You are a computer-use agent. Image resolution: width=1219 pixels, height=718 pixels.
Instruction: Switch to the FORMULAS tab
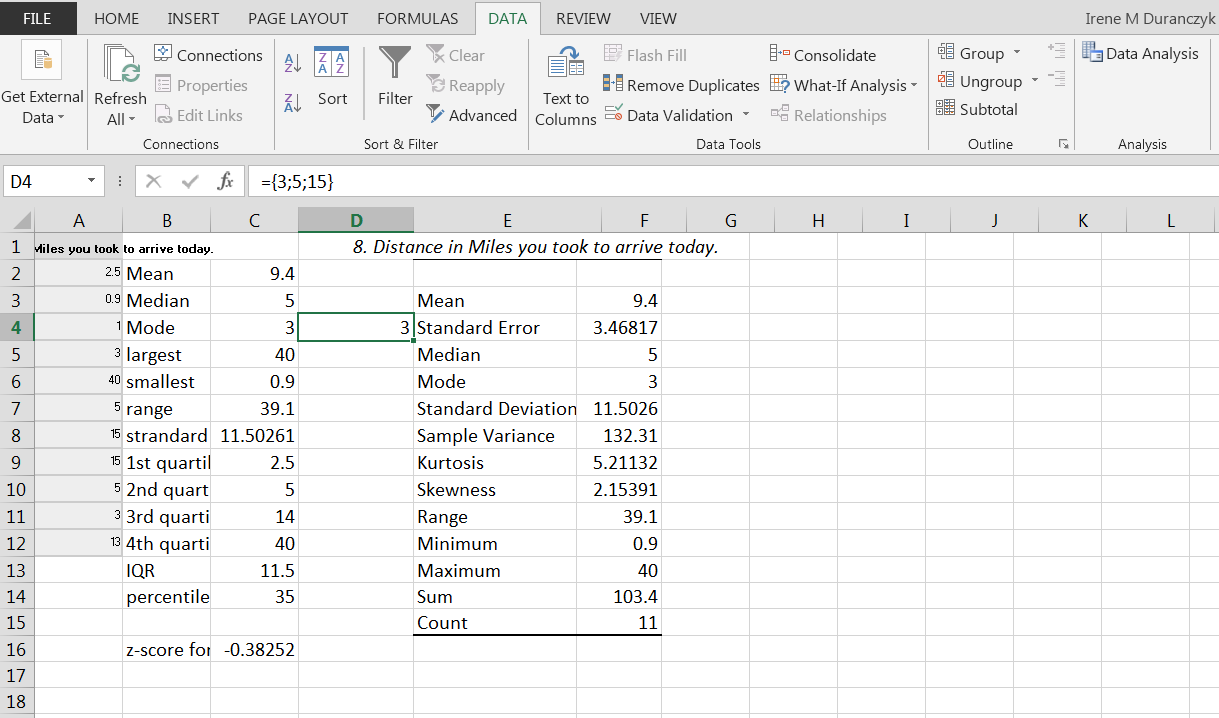point(418,18)
